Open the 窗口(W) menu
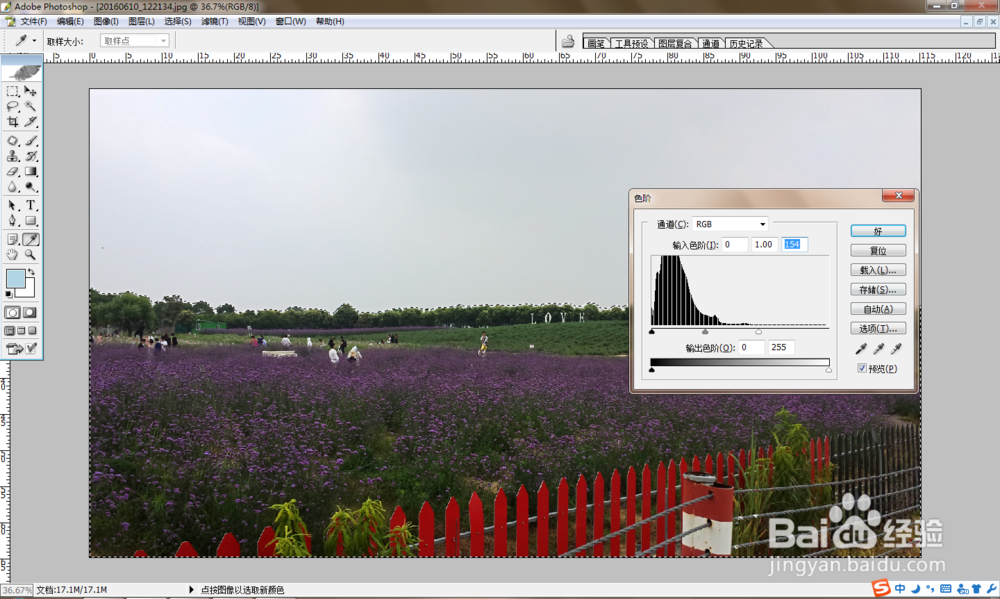Screen dimensions: 1000x599 291,22
